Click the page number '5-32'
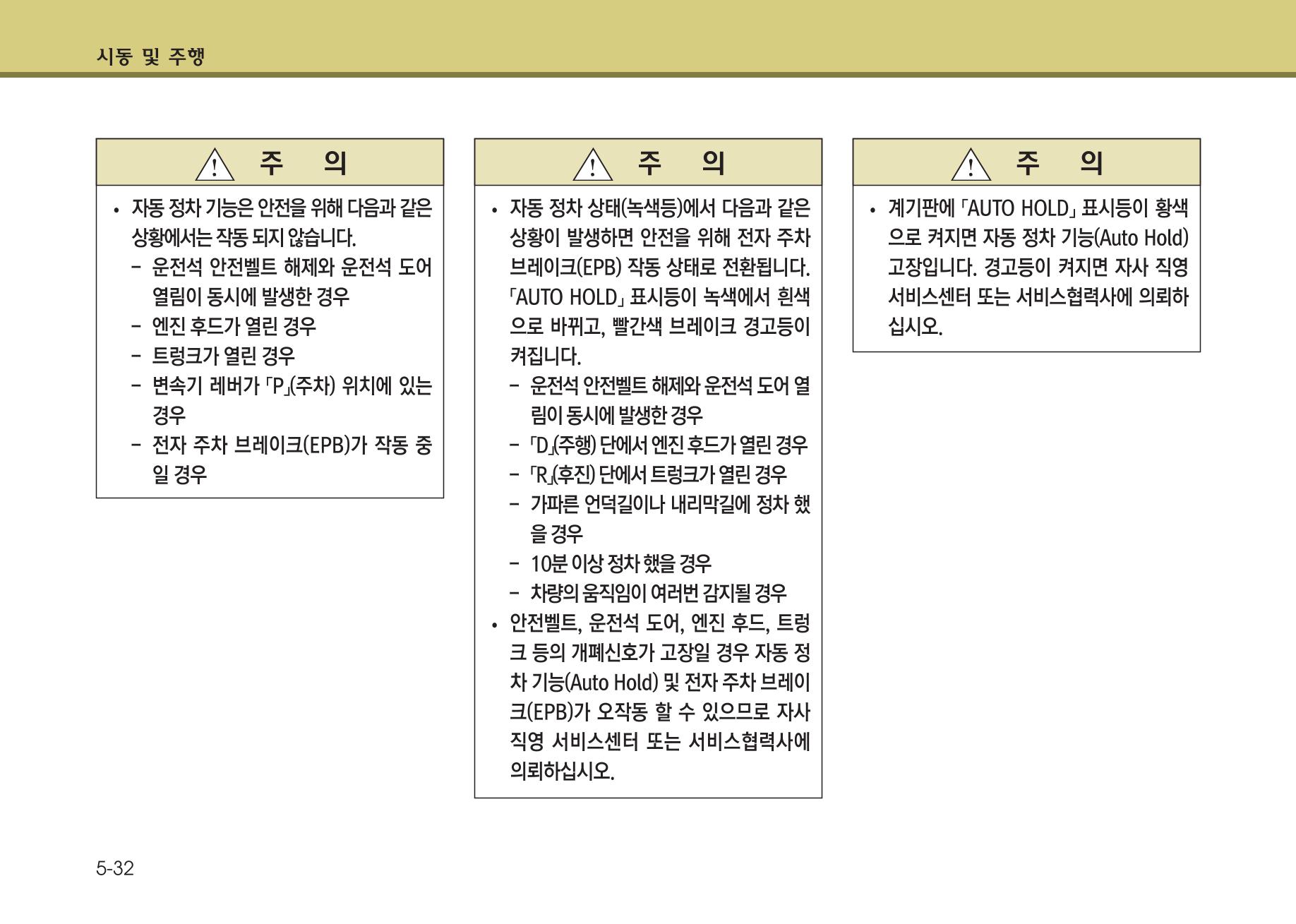1296x924 pixels. point(115,868)
